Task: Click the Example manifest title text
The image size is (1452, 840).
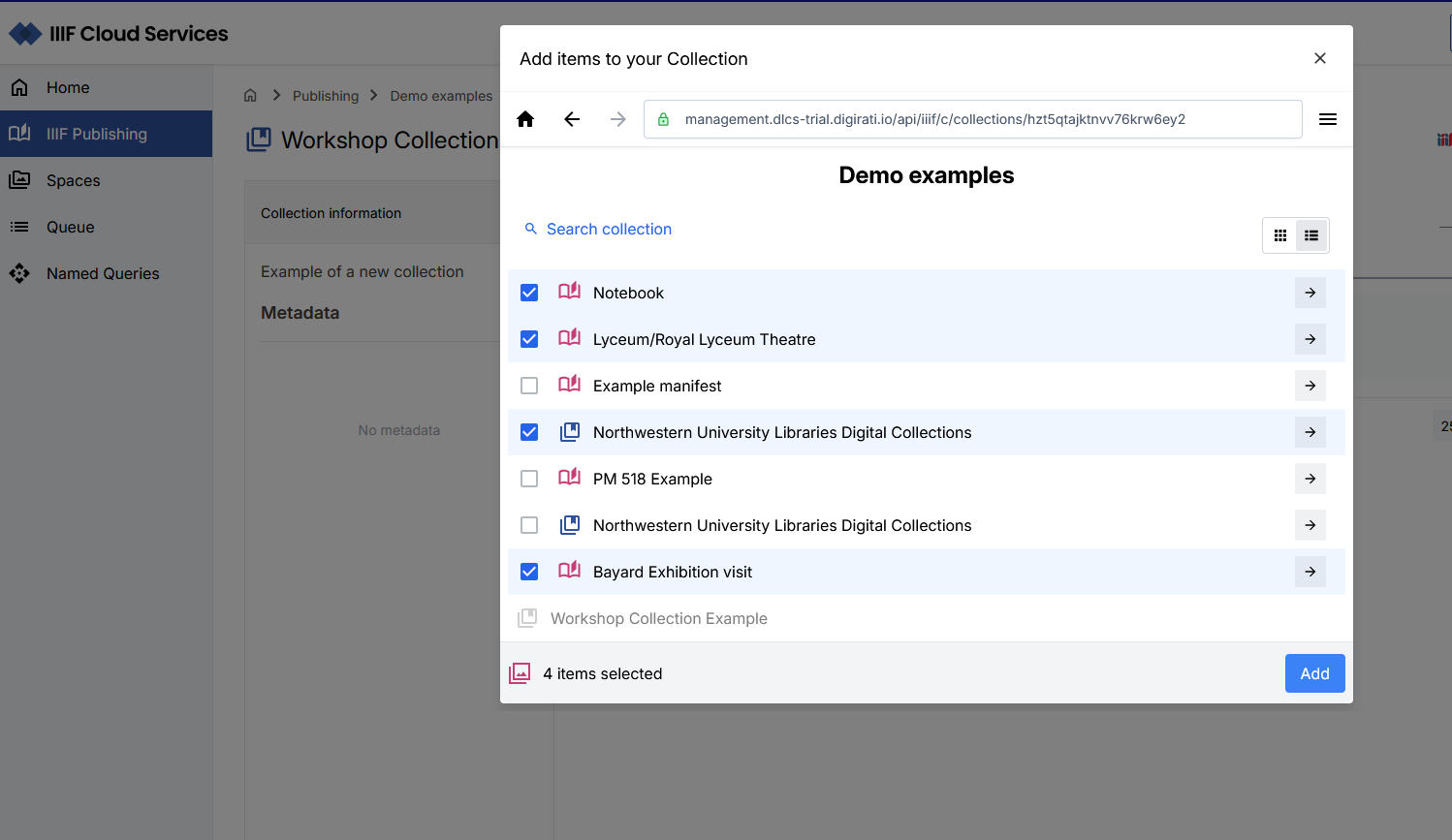Action: pos(657,386)
